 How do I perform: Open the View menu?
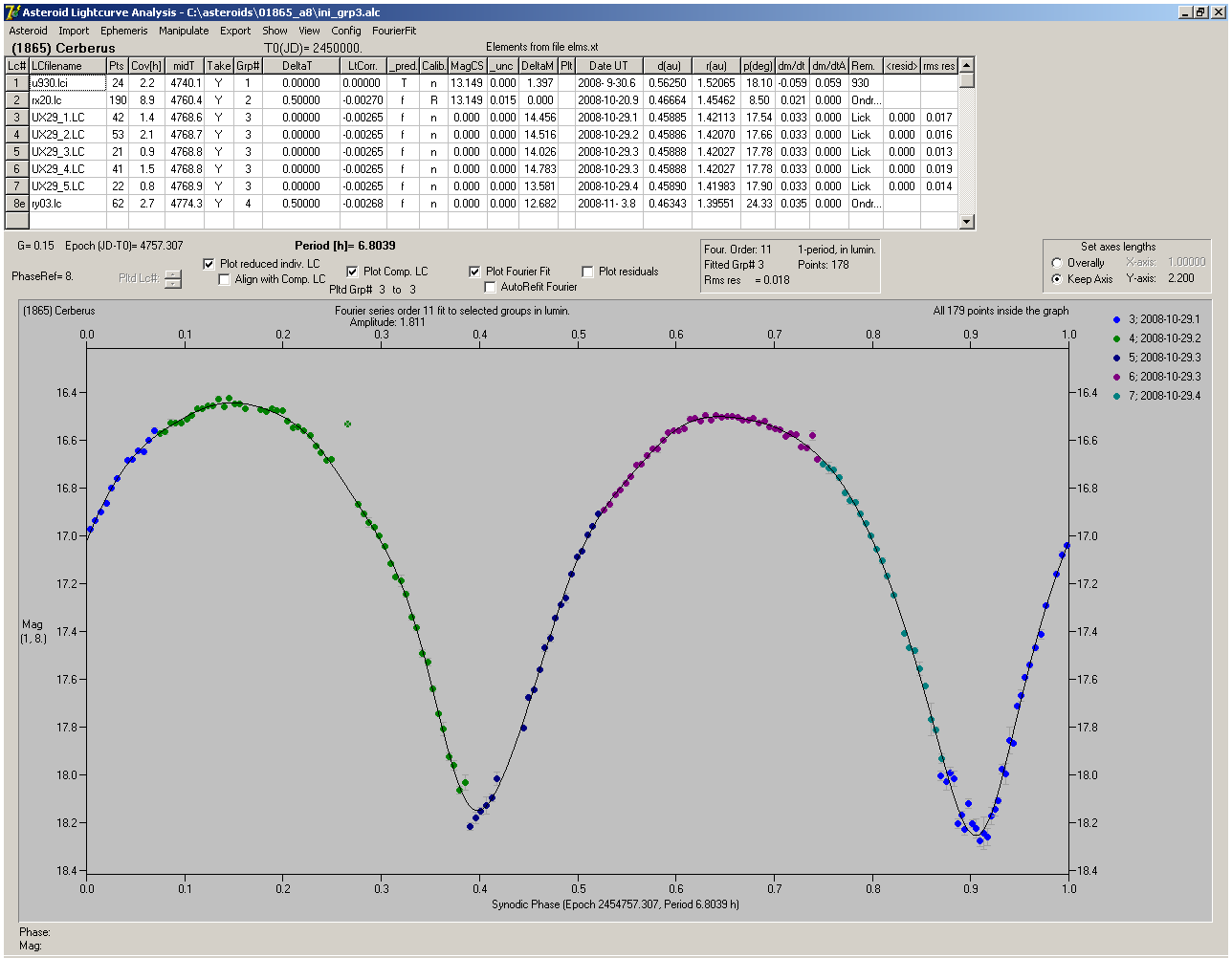point(309,31)
